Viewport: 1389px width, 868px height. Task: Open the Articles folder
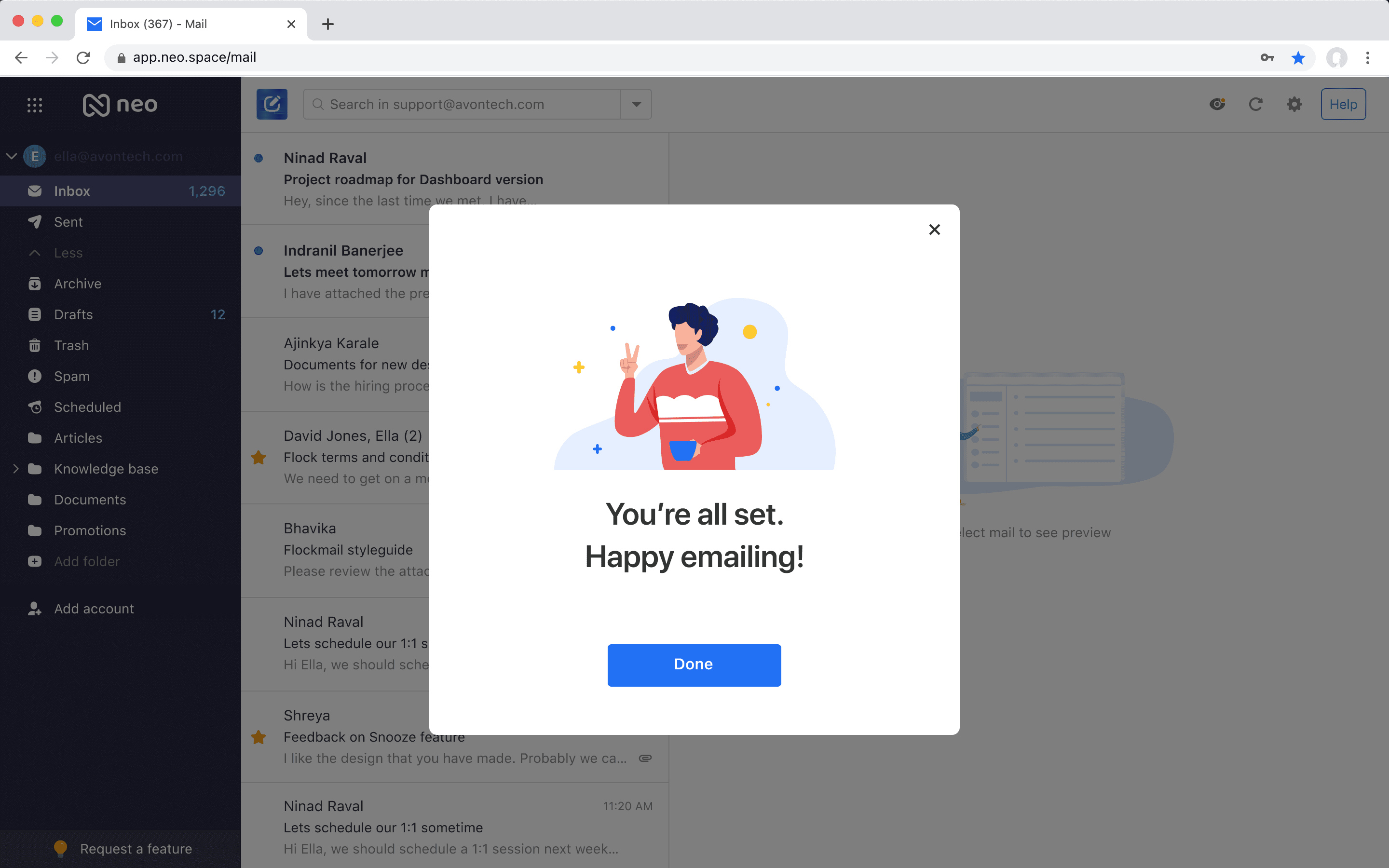[x=121, y=438]
